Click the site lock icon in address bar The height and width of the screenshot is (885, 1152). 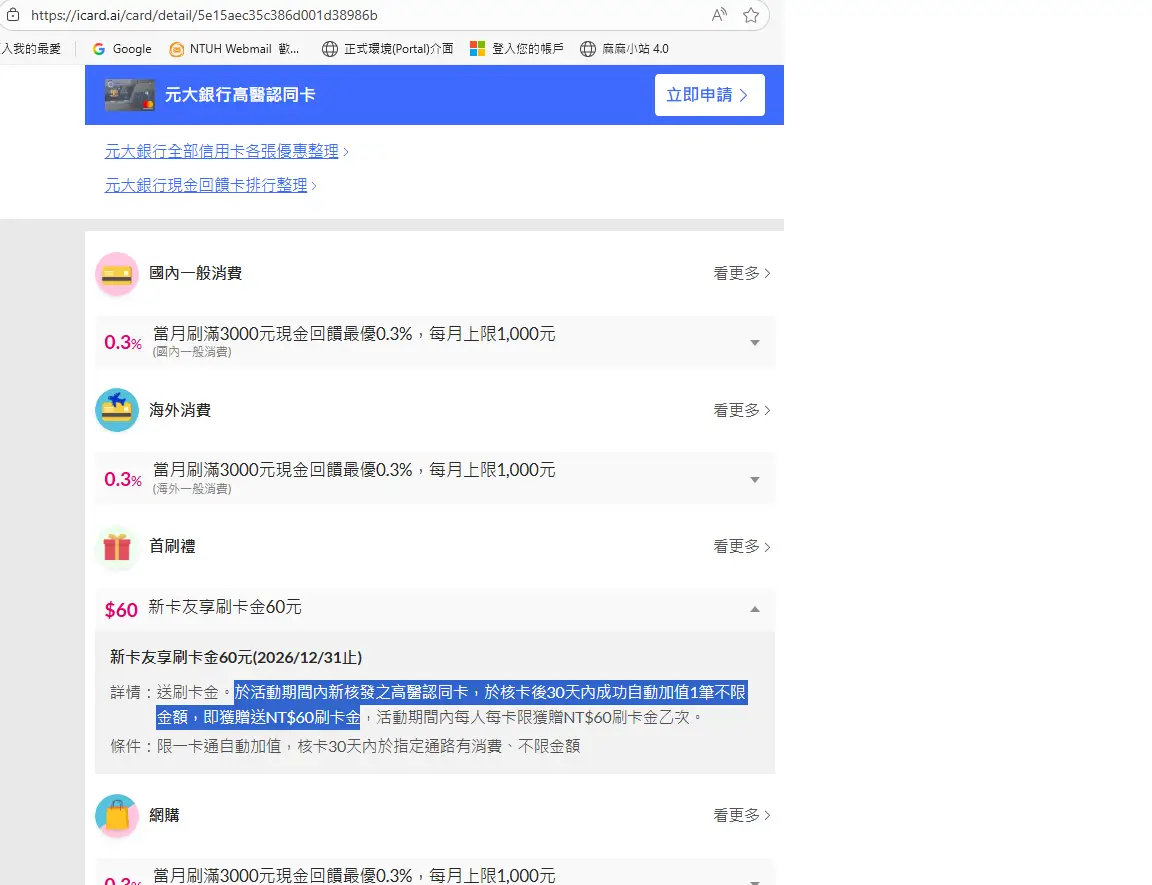[13, 16]
